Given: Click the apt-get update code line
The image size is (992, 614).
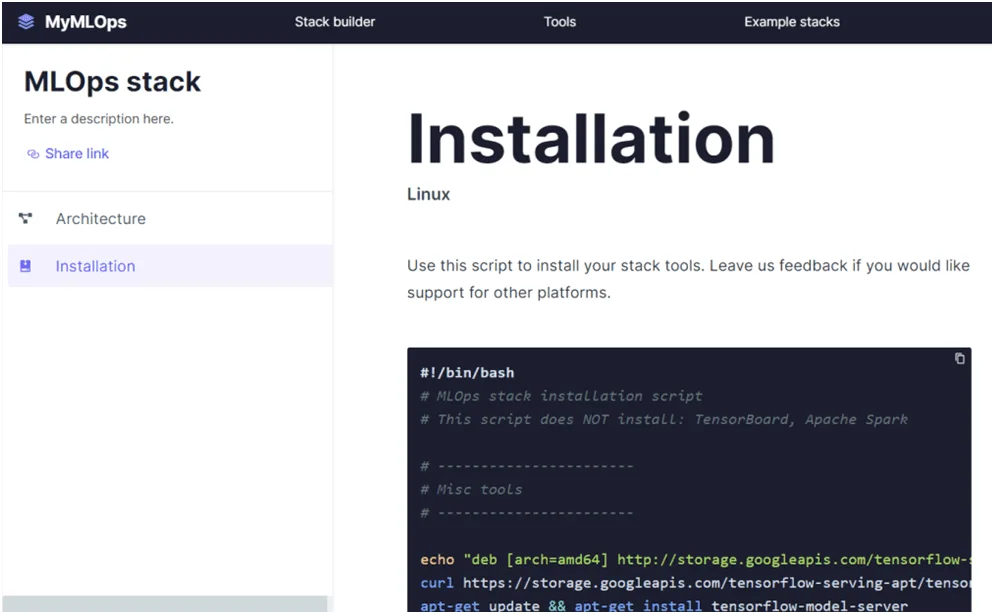Looking at the screenshot, I should 664,605.
